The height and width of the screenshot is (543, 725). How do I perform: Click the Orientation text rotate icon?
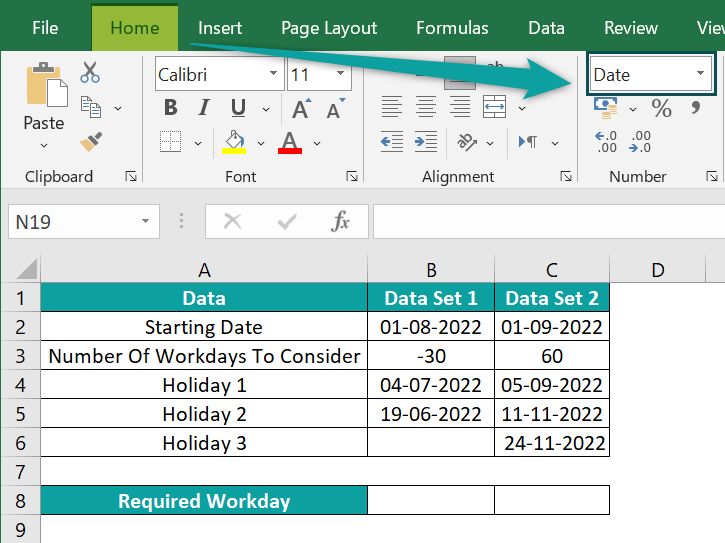point(467,142)
